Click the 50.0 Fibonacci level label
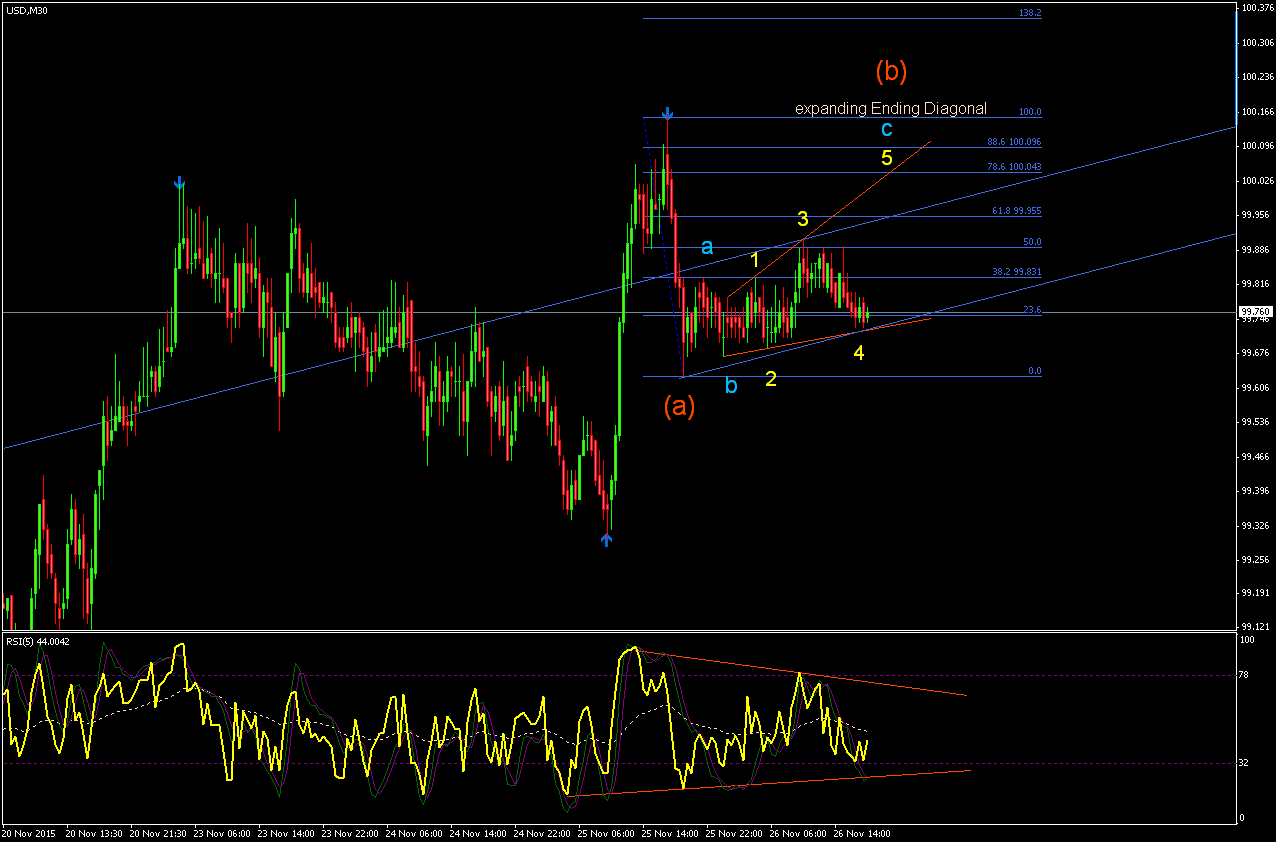This screenshot has height=842, width=1276. (x=1032, y=242)
